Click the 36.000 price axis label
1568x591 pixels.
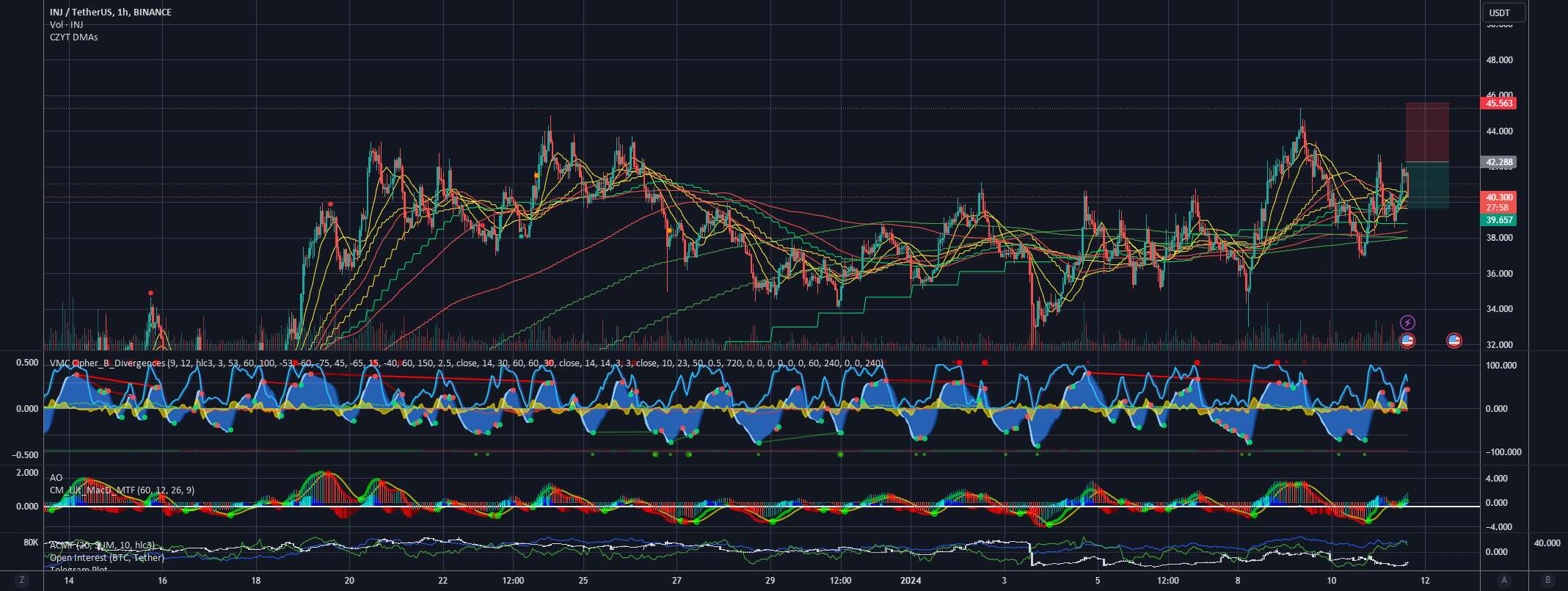coord(1499,274)
